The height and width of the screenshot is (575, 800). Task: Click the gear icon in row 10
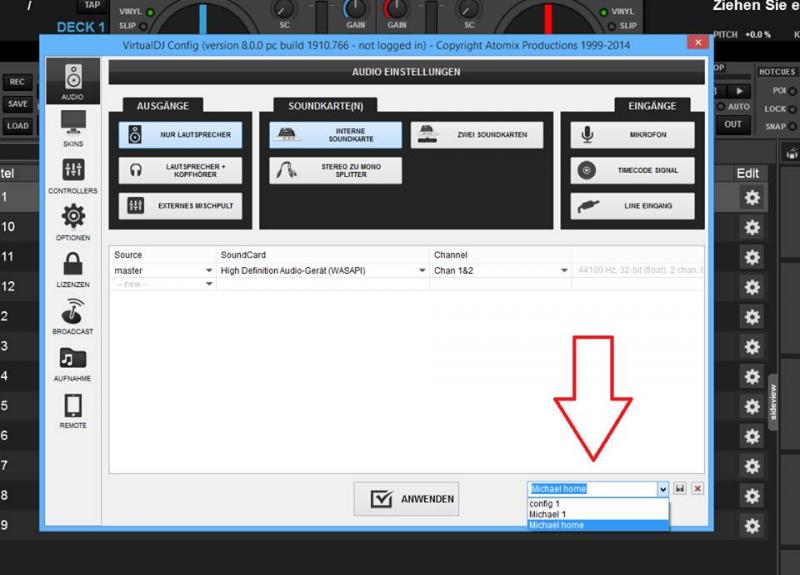[x=752, y=227]
